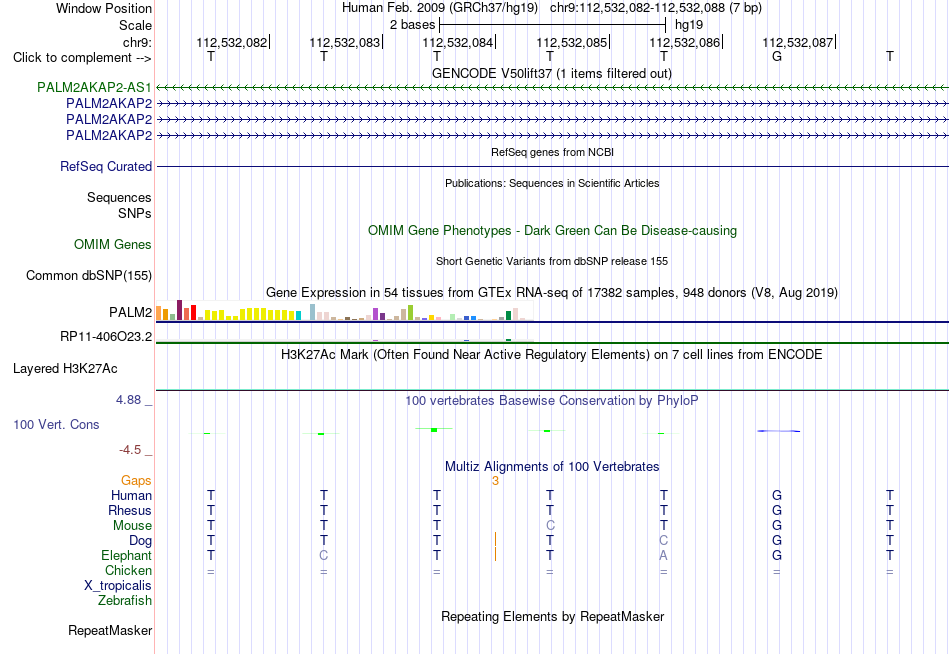Click the 4.88 PhyloP upper scale value
This screenshot has height=654, width=950.
pos(128,400)
